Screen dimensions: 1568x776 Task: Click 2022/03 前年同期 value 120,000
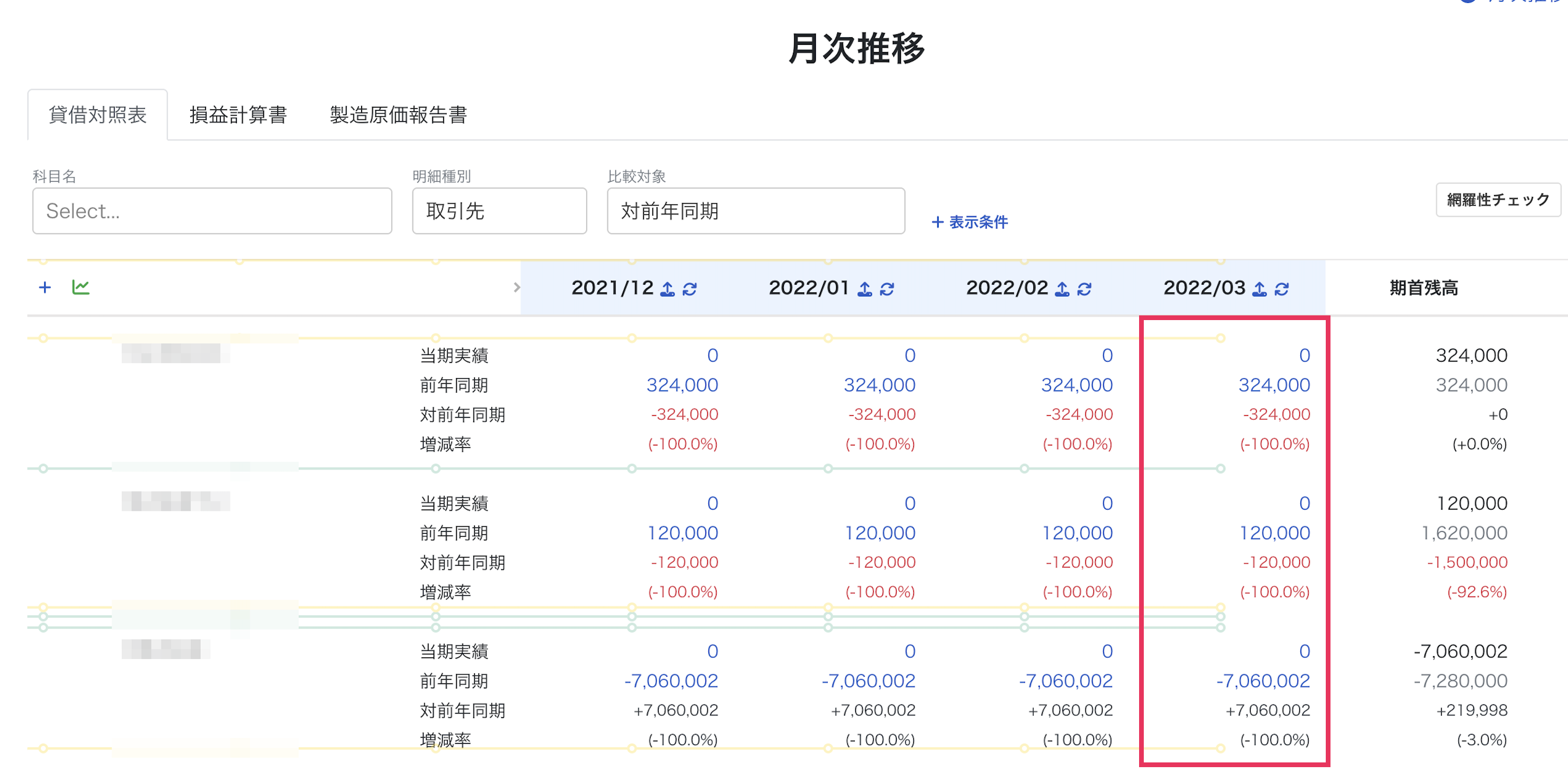pyautogui.click(x=1274, y=533)
